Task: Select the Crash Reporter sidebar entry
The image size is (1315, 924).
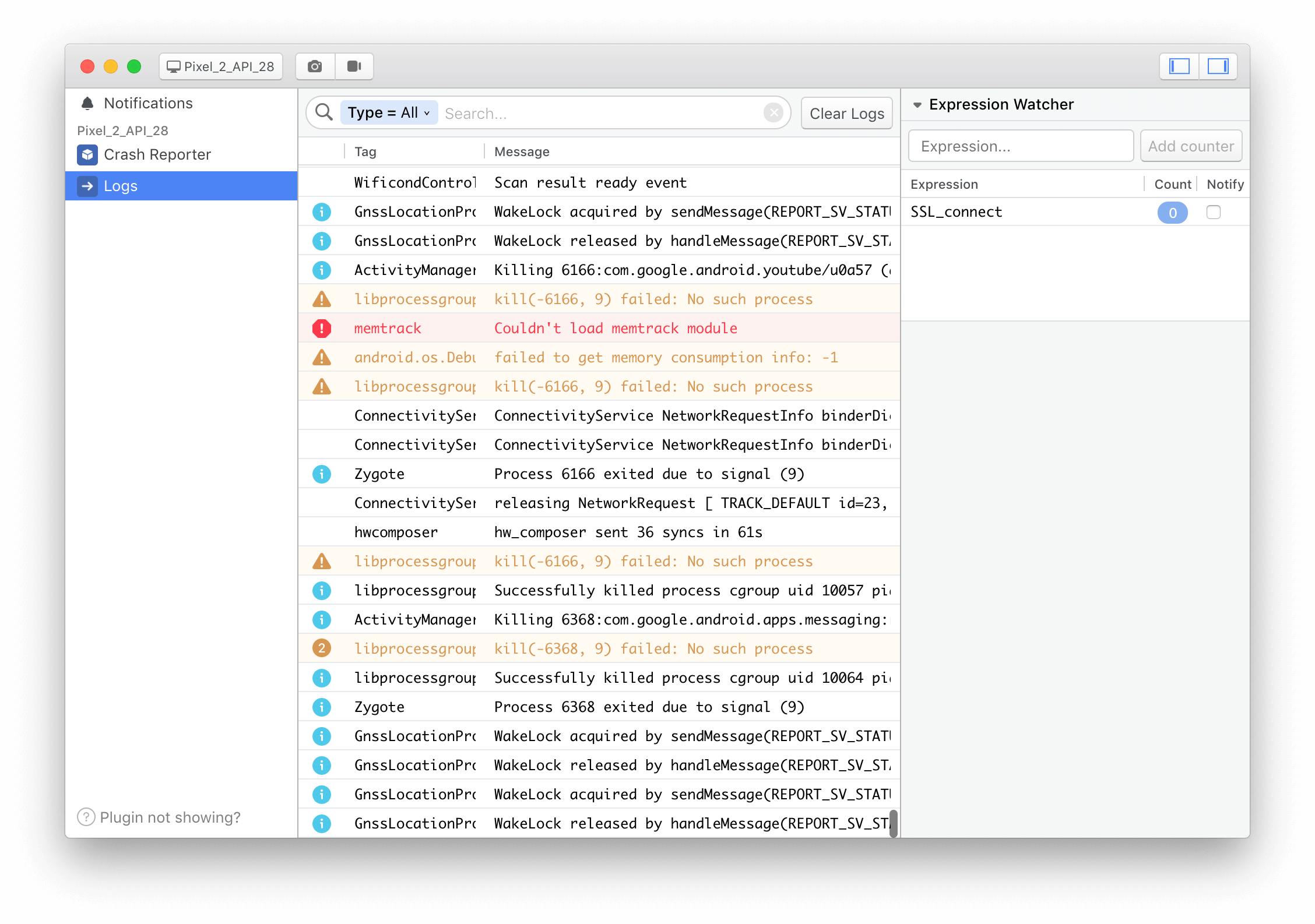Action: click(156, 154)
